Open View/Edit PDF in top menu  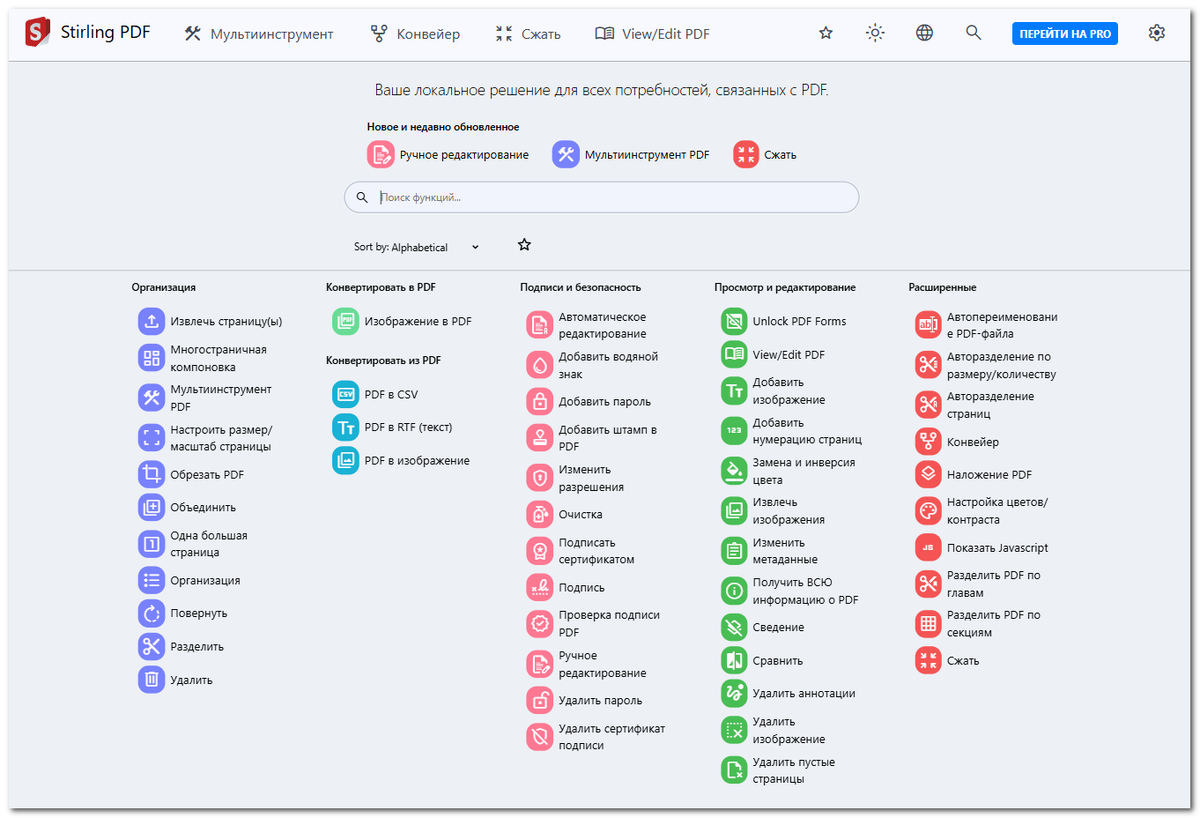tap(652, 33)
